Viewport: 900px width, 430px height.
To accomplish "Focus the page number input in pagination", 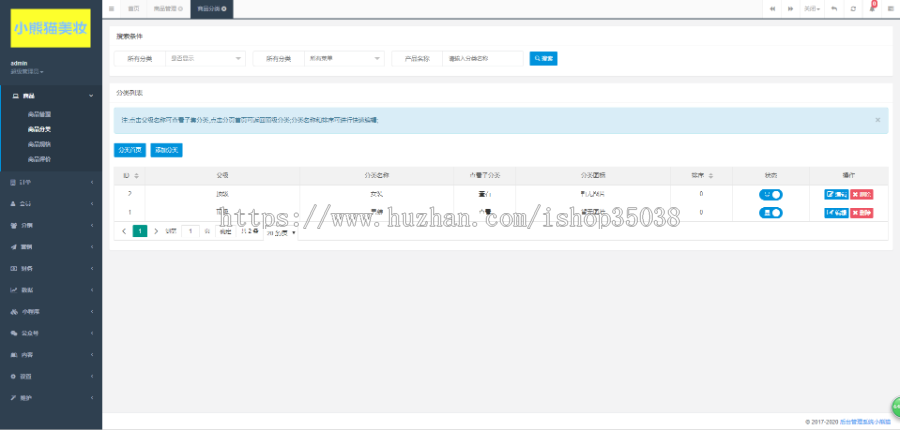I will tap(191, 231).
